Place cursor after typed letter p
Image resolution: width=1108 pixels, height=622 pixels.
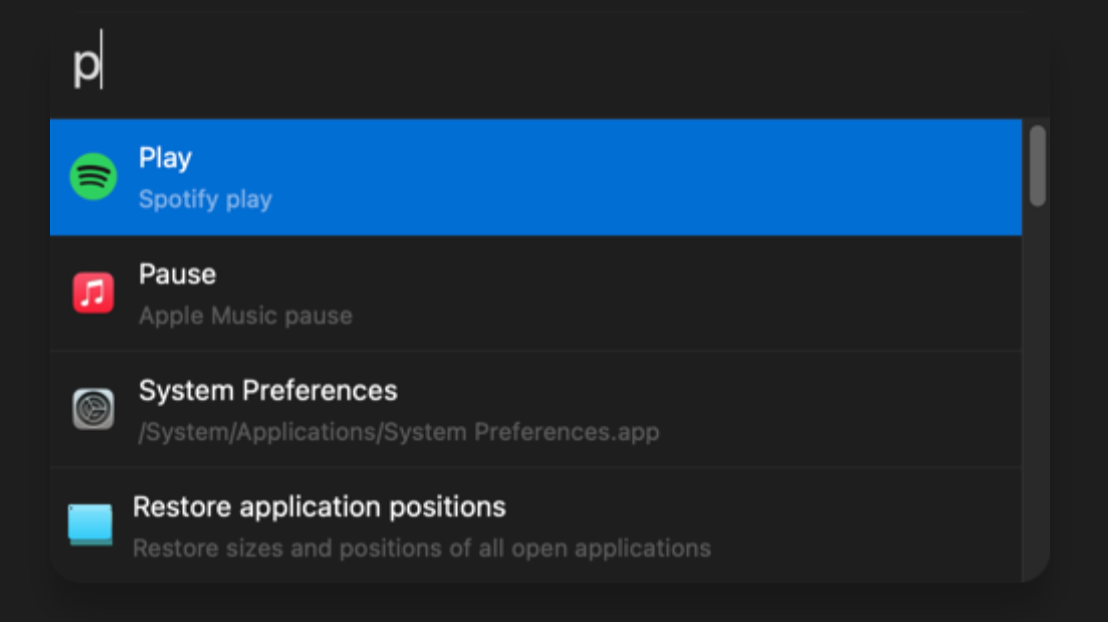(102, 60)
